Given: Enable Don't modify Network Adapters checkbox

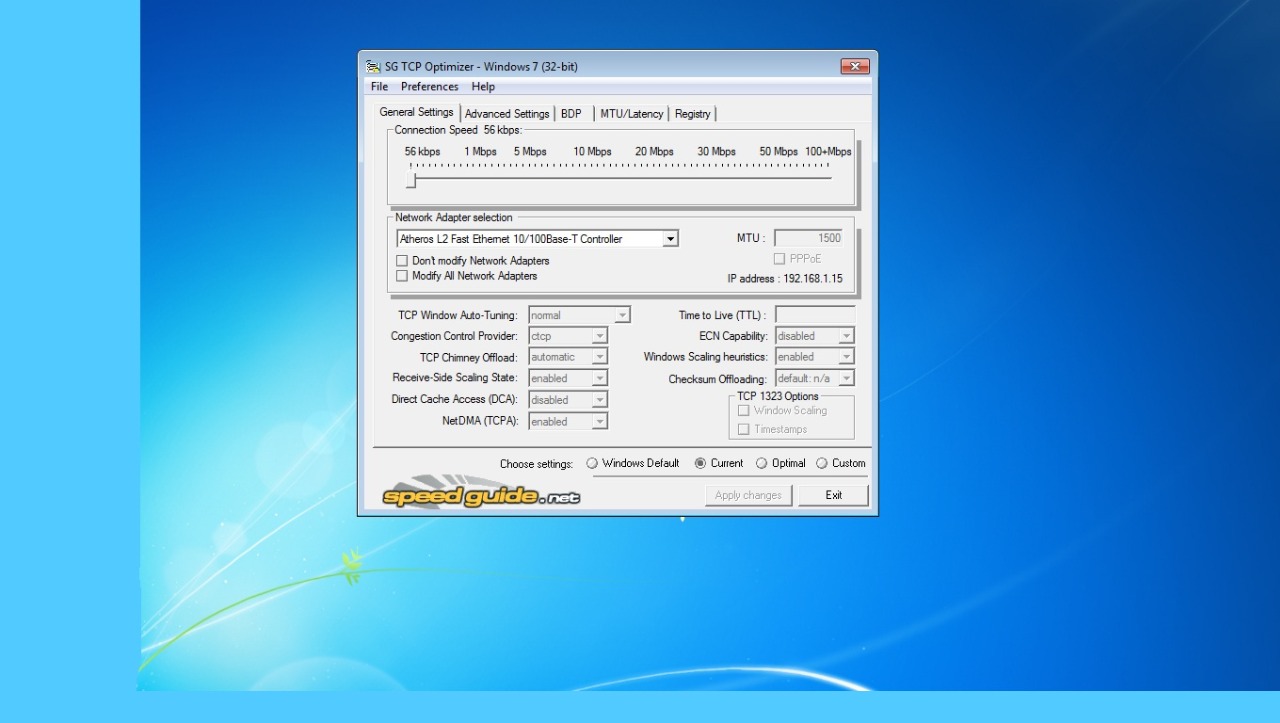Looking at the screenshot, I should pyautogui.click(x=403, y=261).
